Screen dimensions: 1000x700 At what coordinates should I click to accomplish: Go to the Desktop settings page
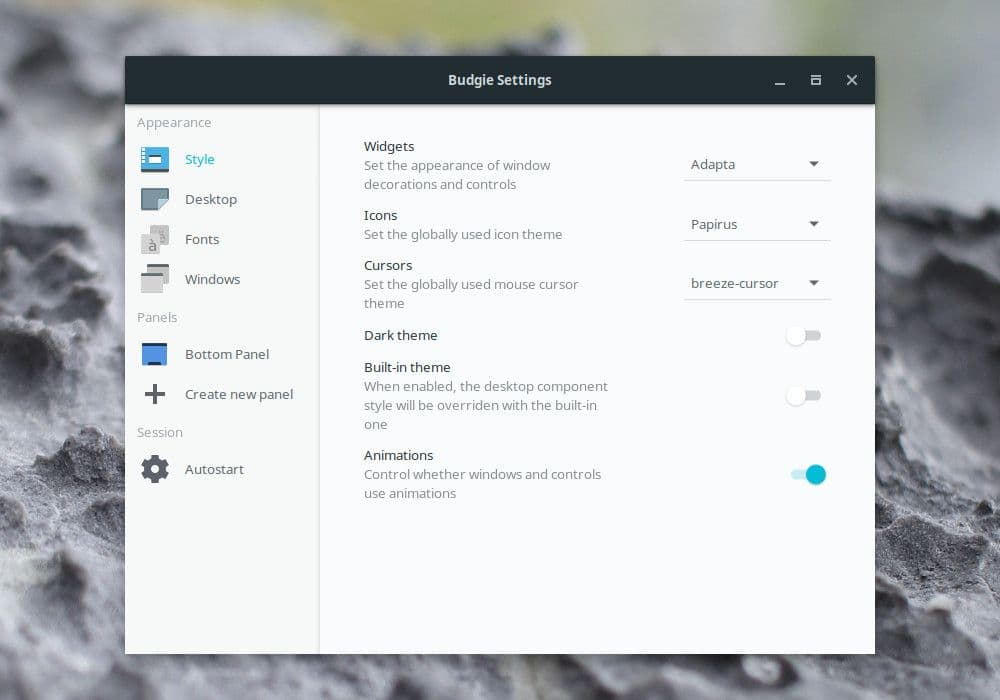tap(222, 200)
